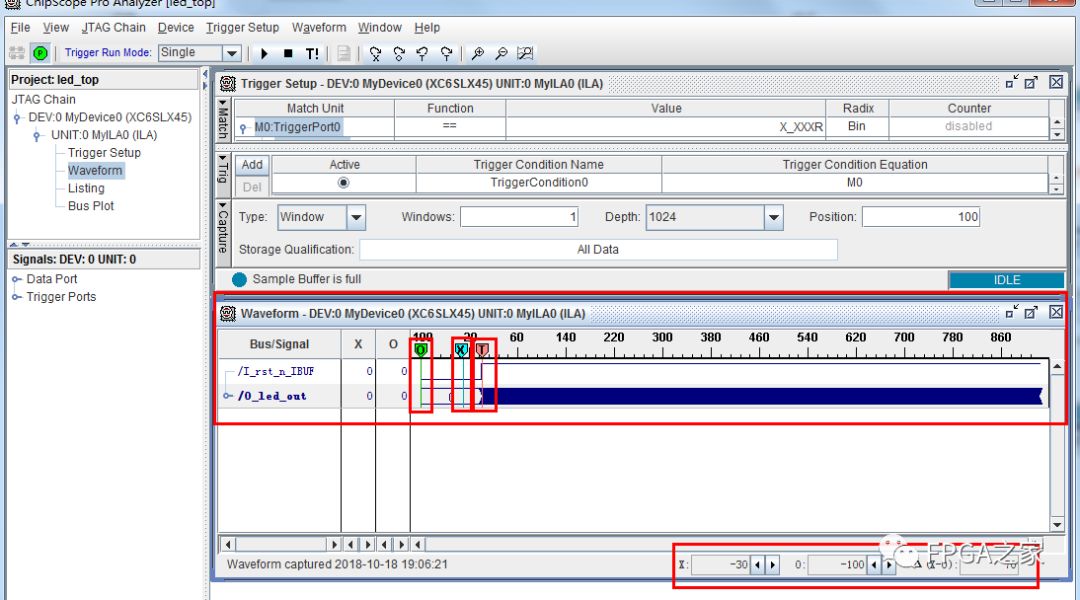
Task: Open the Device menu
Action: (x=176, y=28)
